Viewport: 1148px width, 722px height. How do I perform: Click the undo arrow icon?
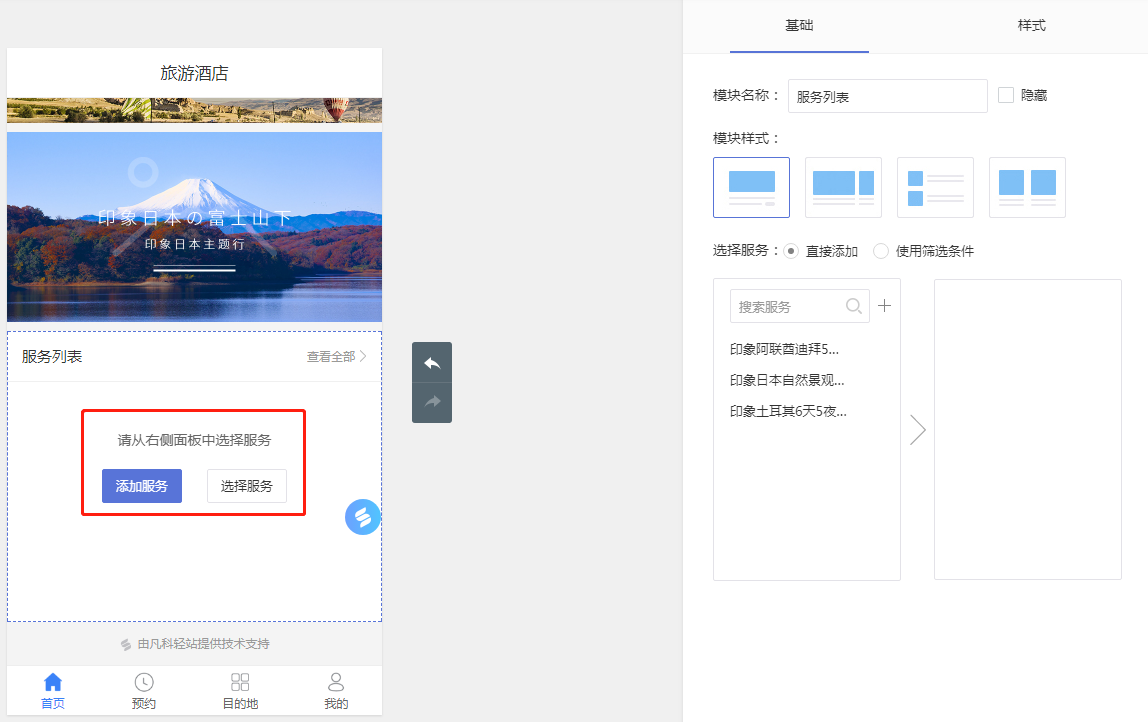coord(431,362)
